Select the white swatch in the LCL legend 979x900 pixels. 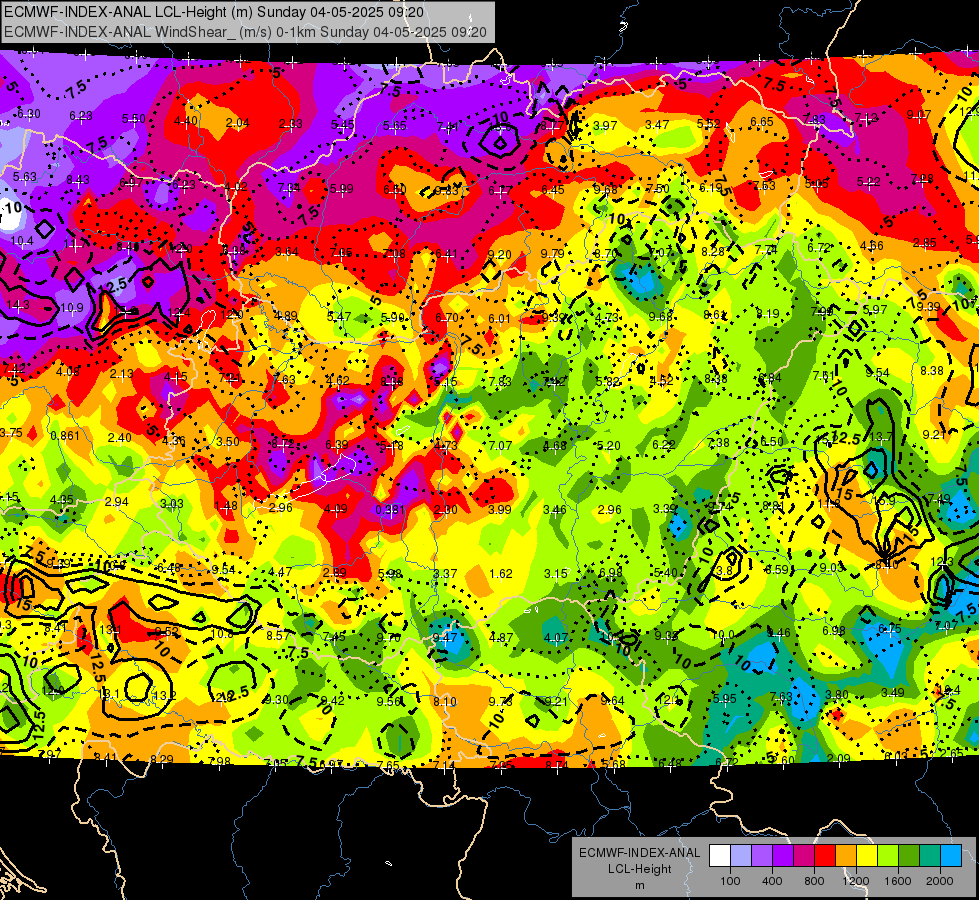point(720,856)
